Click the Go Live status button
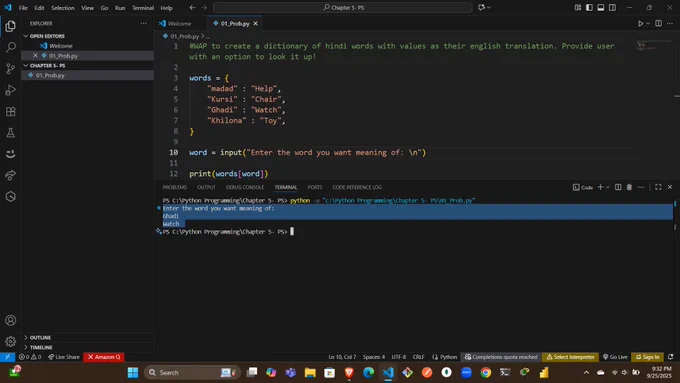680x383 pixels. [x=615, y=357]
